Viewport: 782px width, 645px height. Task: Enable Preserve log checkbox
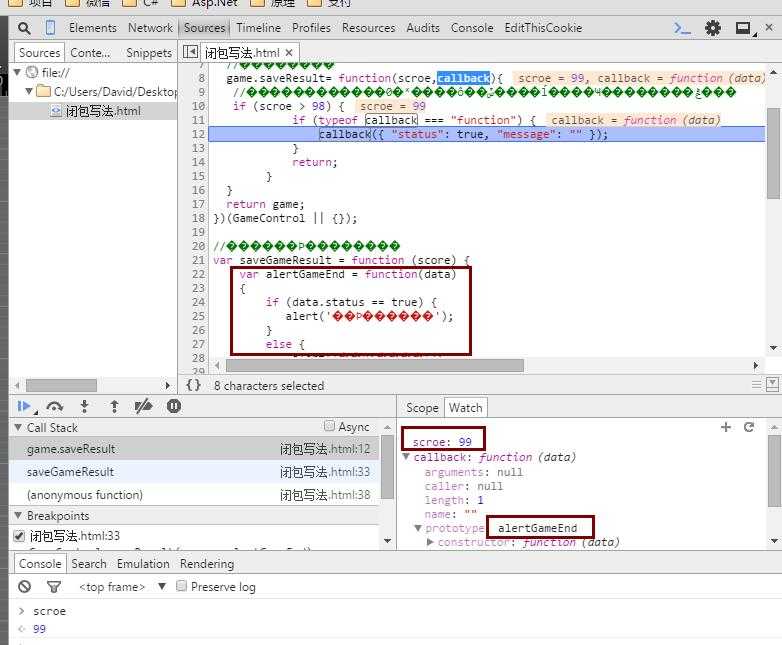coord(182,586)
